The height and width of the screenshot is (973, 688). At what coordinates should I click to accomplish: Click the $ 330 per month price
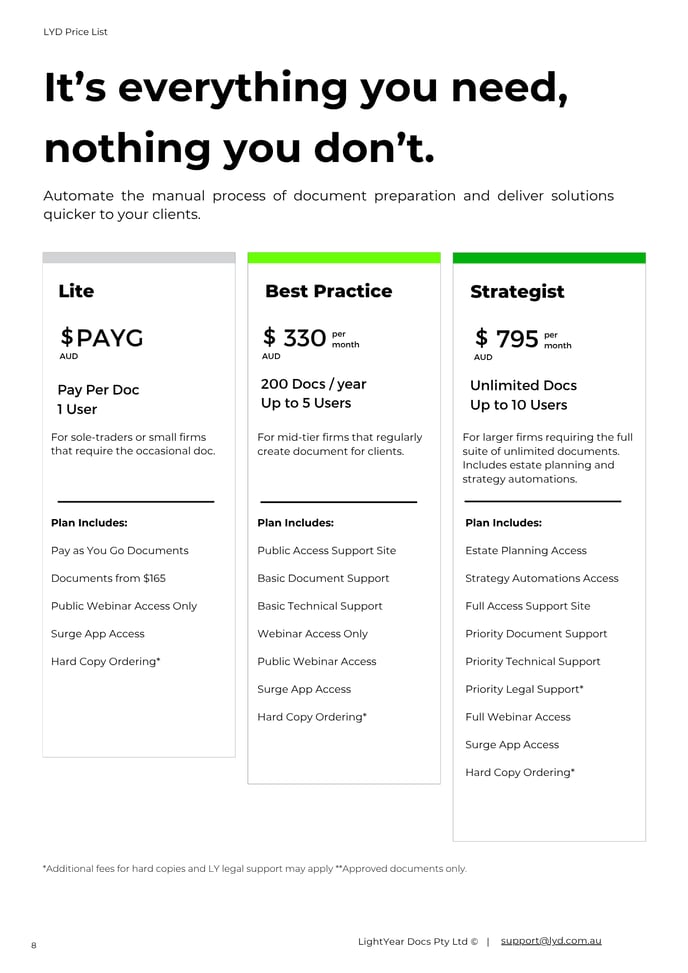pyautogui.click(x=311, y=338)
